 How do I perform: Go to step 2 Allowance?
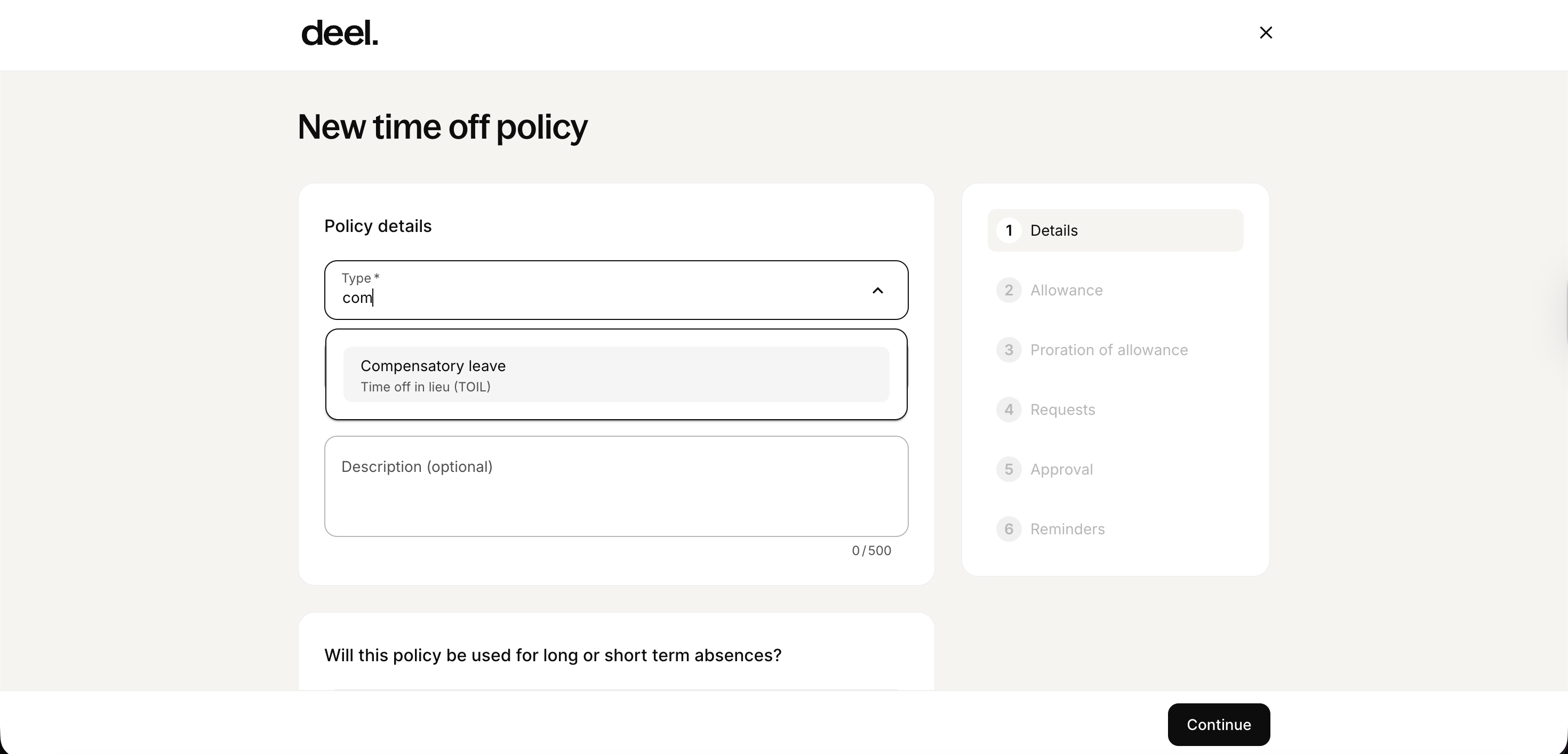[1066, 290]
